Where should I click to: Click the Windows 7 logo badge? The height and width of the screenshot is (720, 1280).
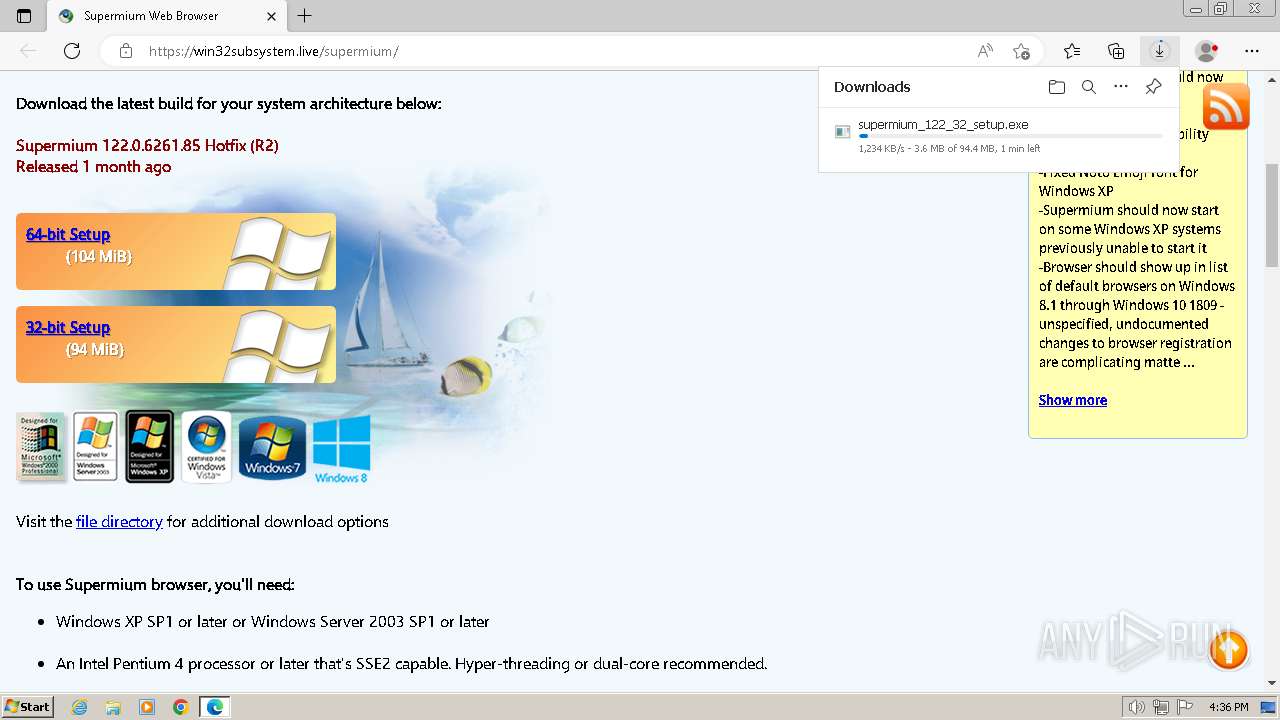coord(272,447)
